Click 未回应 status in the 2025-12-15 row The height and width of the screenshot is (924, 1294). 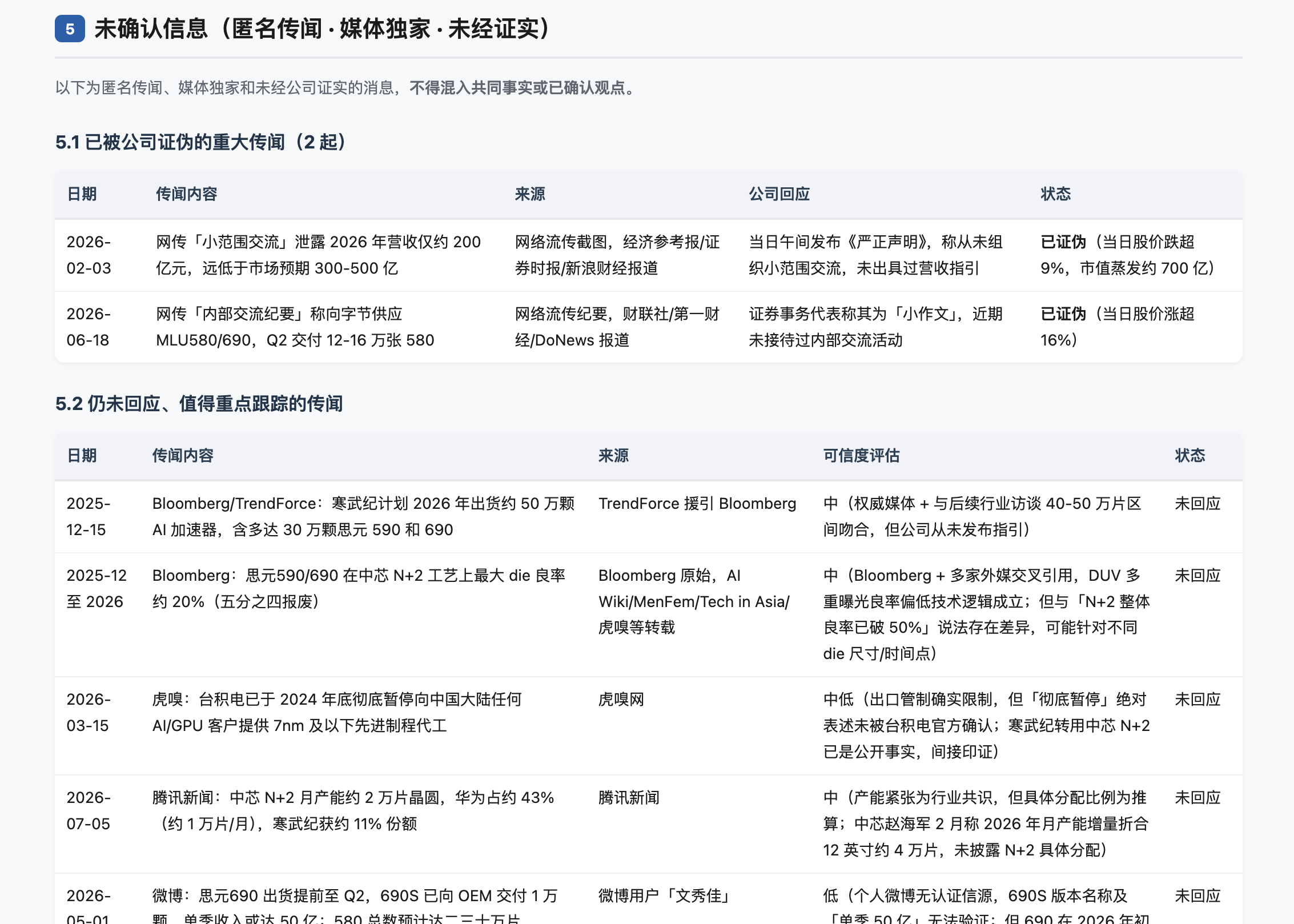coord(1197,504)
